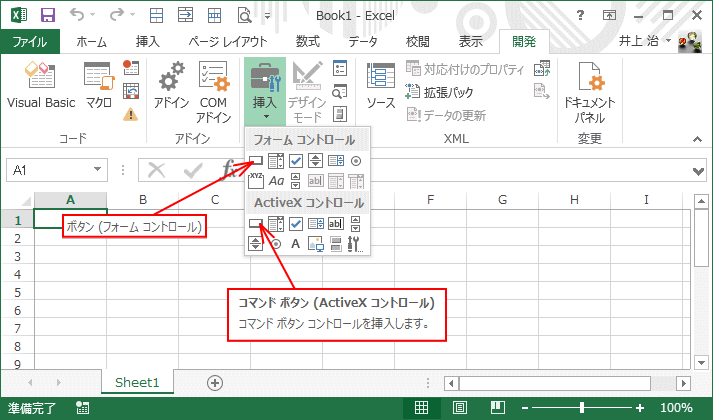Add a new sheet with plus button
Image resolution: width=713 pixels, height=420 pixels.
coord(215,383)
